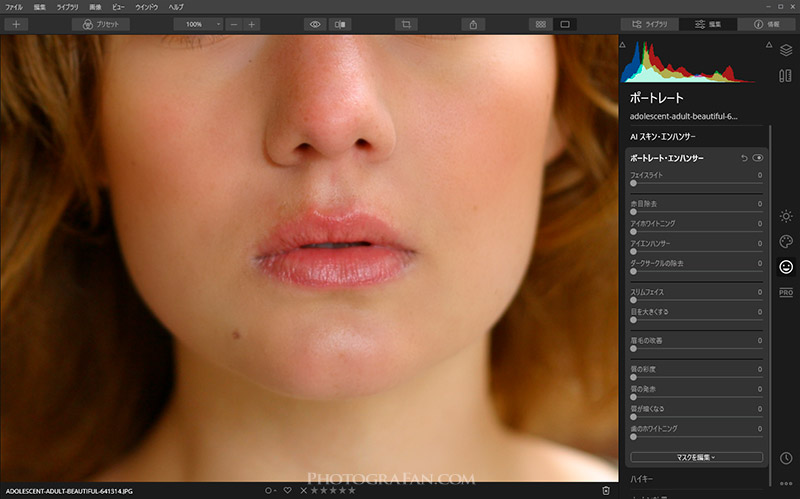This screenshot has height=499, width=800.
Task: Switch to single image view
Action: click(x=565, y=24)
